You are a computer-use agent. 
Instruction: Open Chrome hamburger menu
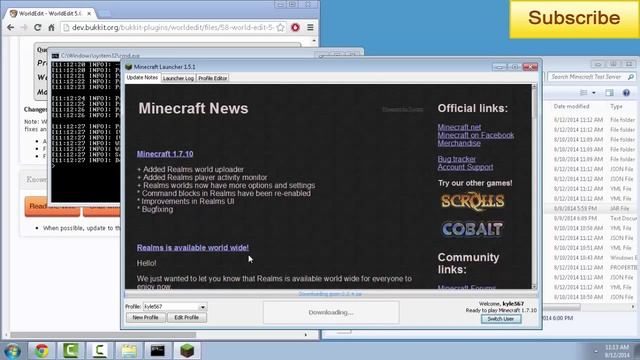click(x=310, y=28)
